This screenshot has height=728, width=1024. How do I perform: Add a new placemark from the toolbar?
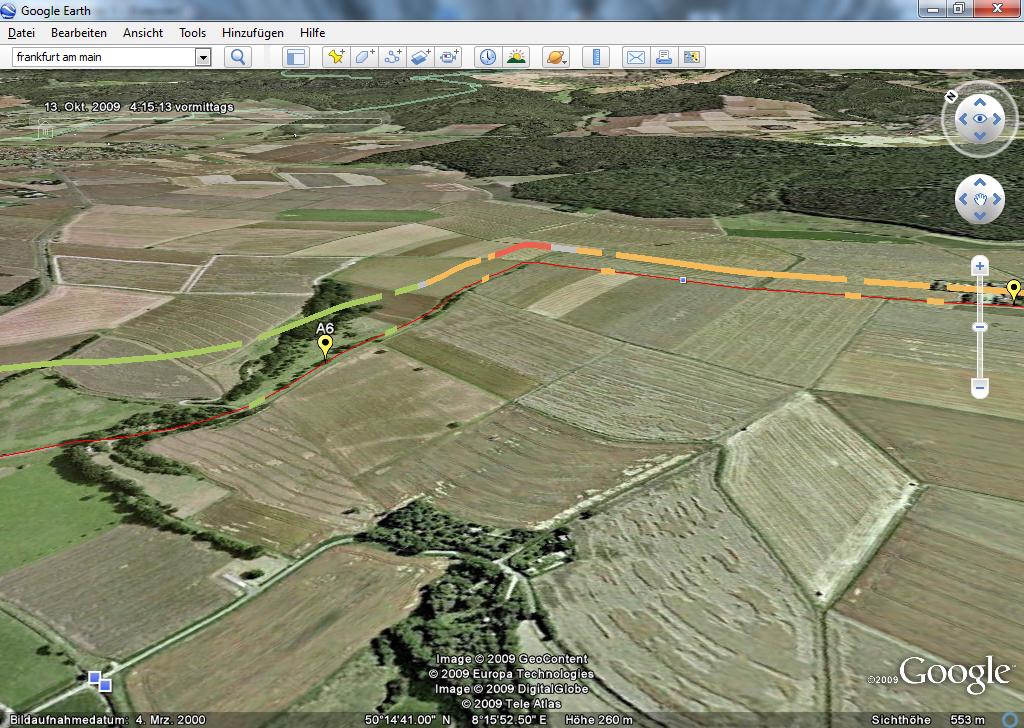click(x=336, y=57)
